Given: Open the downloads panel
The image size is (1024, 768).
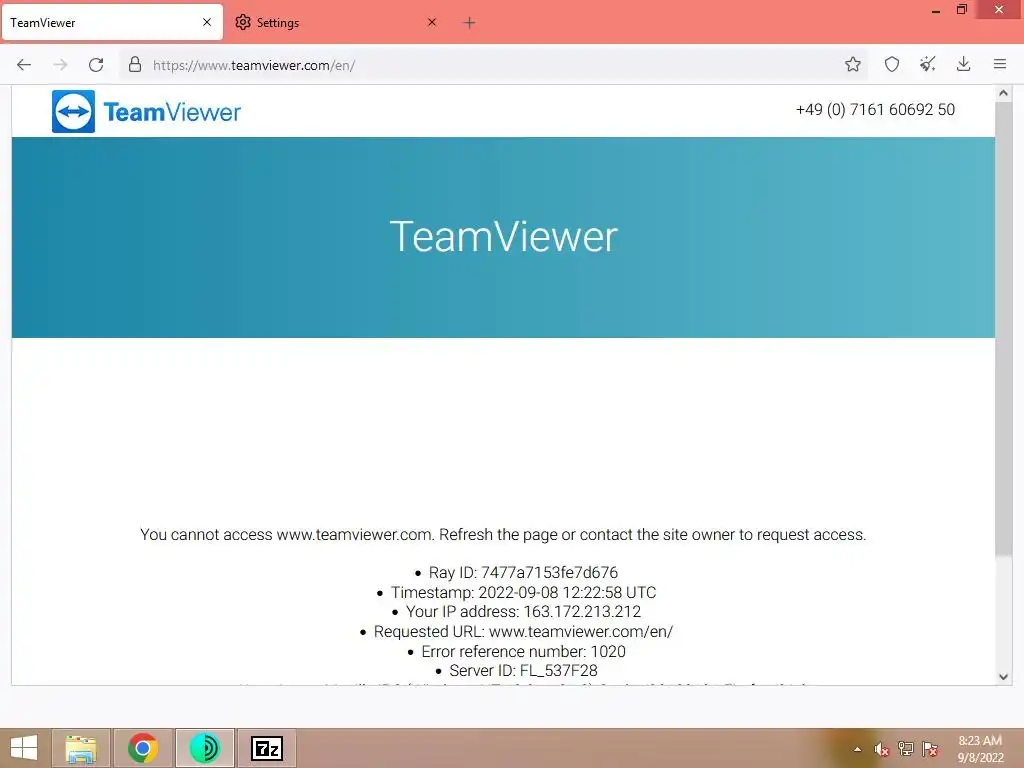Looking at the screenshot, I should coord(963,64).
